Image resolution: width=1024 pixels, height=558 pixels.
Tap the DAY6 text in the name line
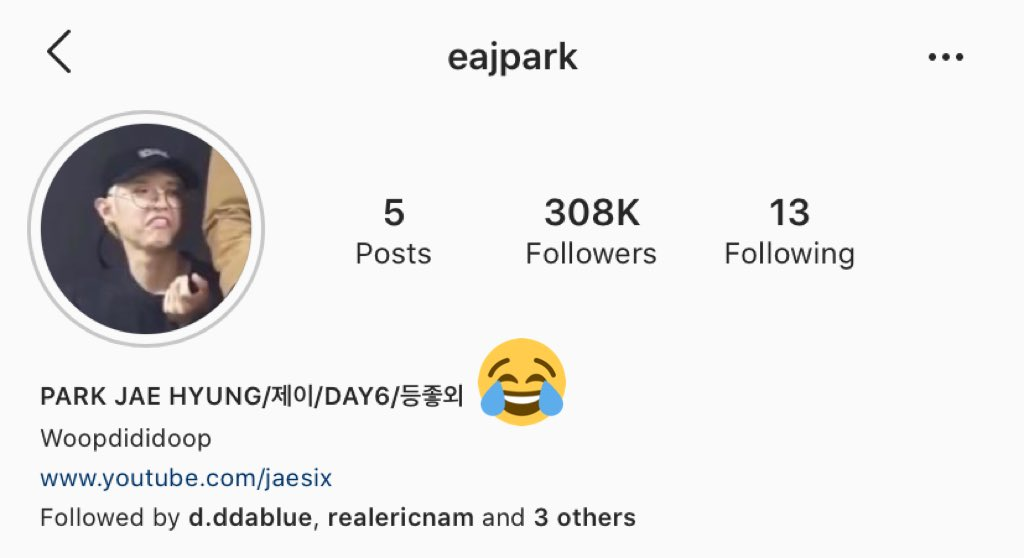pyautogui.click(x=357, y=397)
